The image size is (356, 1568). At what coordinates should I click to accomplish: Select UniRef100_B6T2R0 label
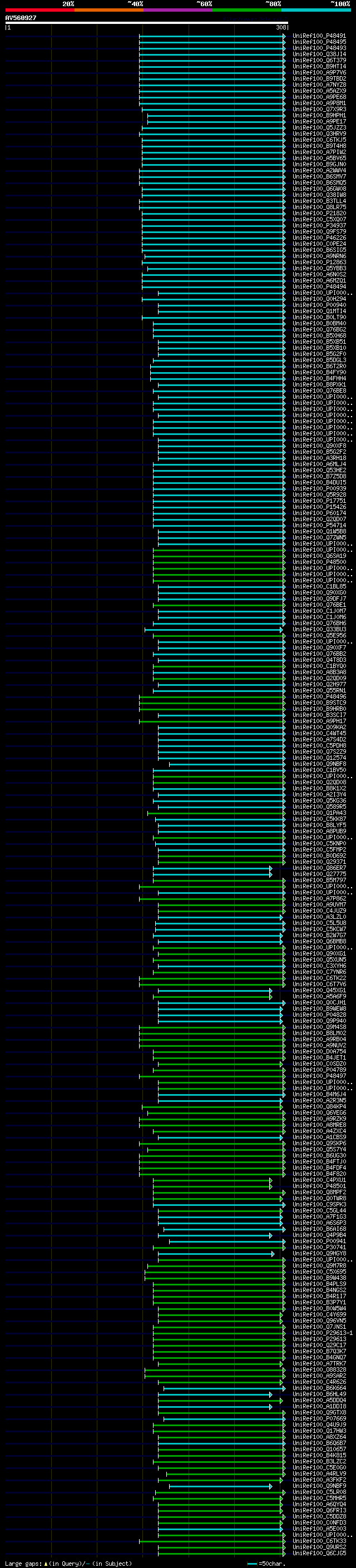319,367
